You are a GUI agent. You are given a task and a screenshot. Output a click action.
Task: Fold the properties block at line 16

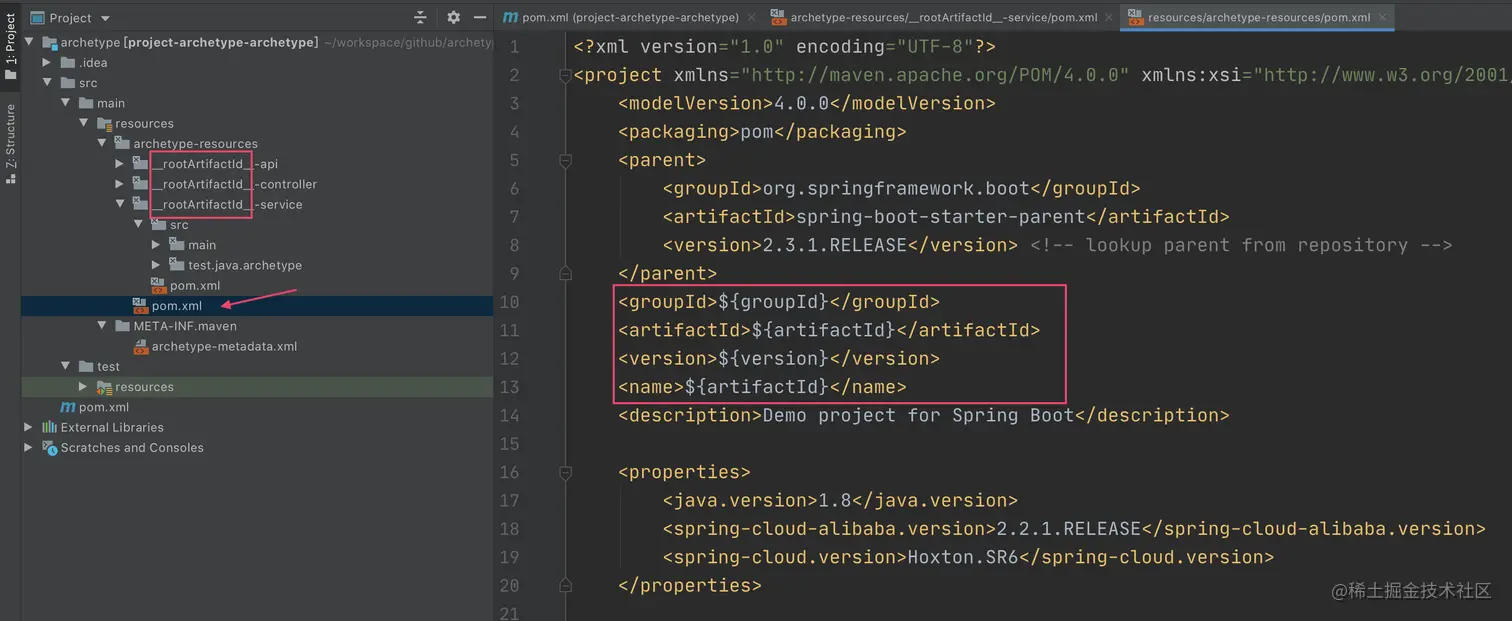click(565, 471)
